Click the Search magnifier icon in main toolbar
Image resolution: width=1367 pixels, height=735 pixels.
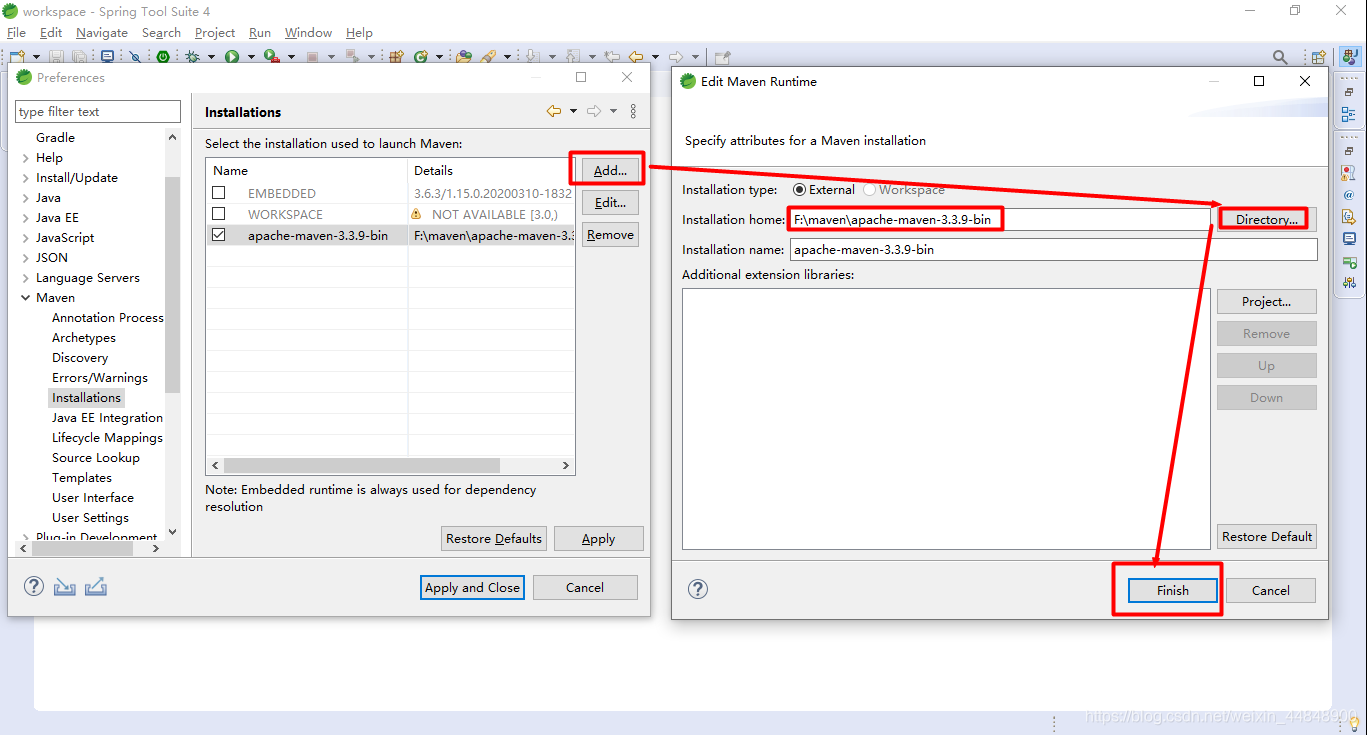tap(1280, 57)
